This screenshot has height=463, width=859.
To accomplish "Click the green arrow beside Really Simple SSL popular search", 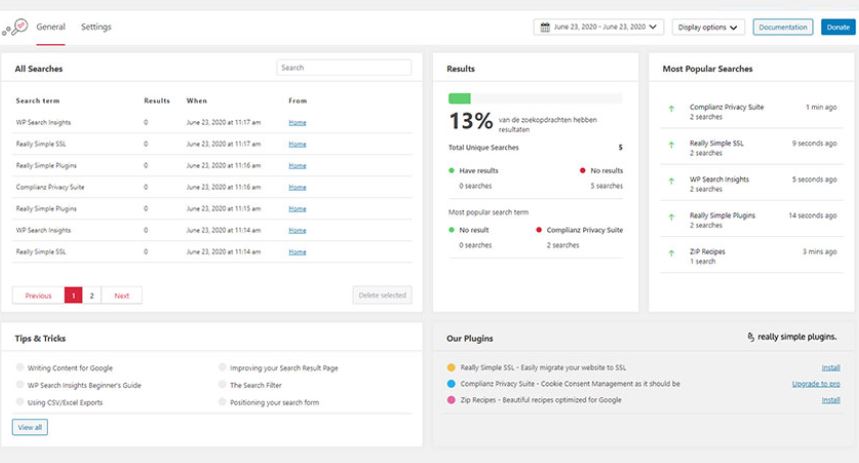I will 671,145.
